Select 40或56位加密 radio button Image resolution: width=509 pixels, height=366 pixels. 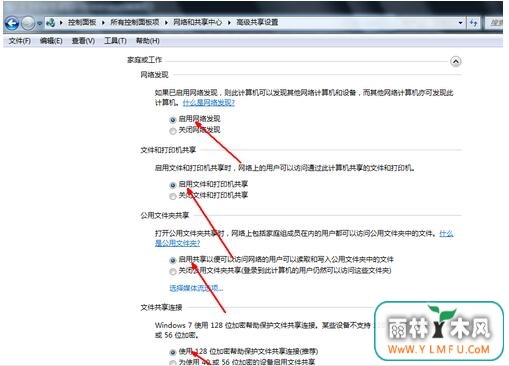(x=173, y=363)
